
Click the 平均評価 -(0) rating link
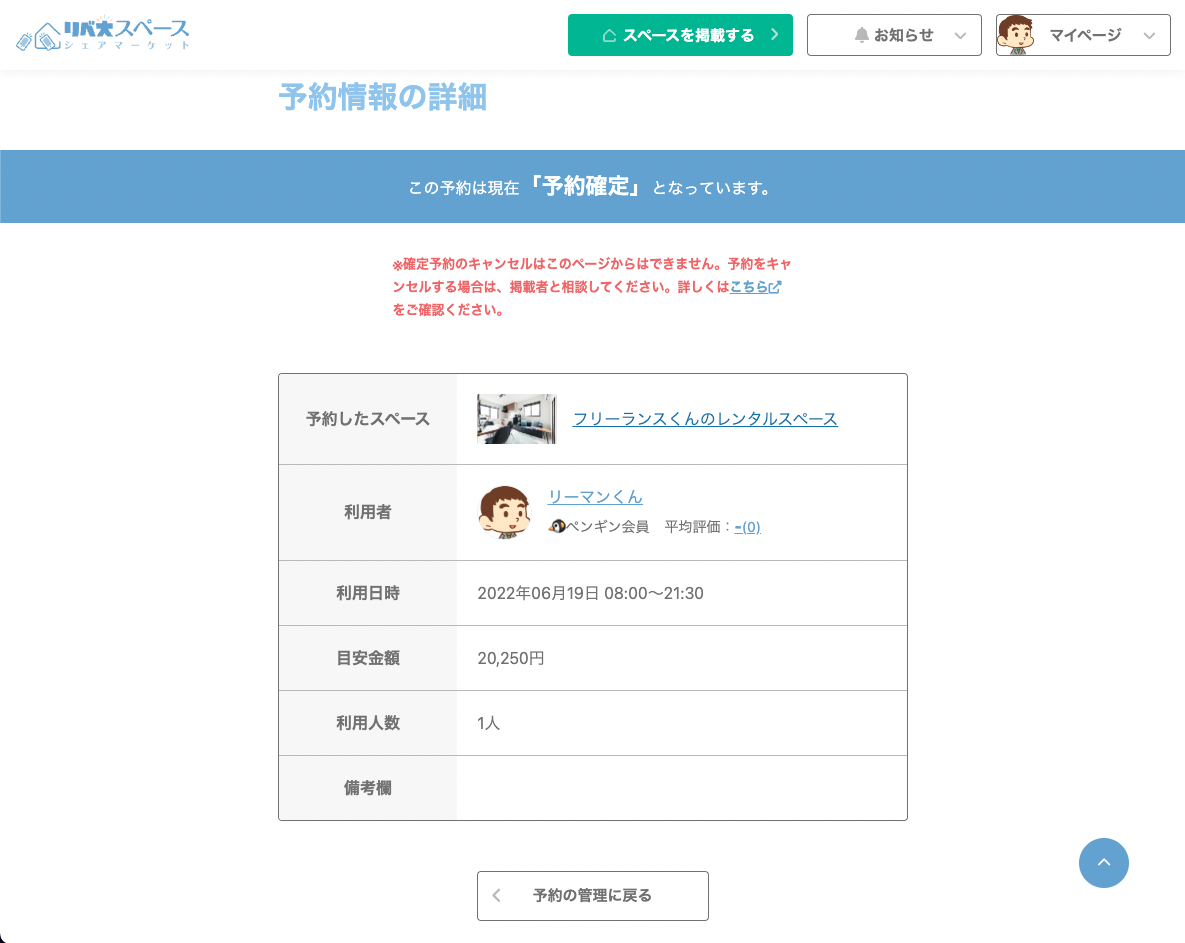[747, 527]
